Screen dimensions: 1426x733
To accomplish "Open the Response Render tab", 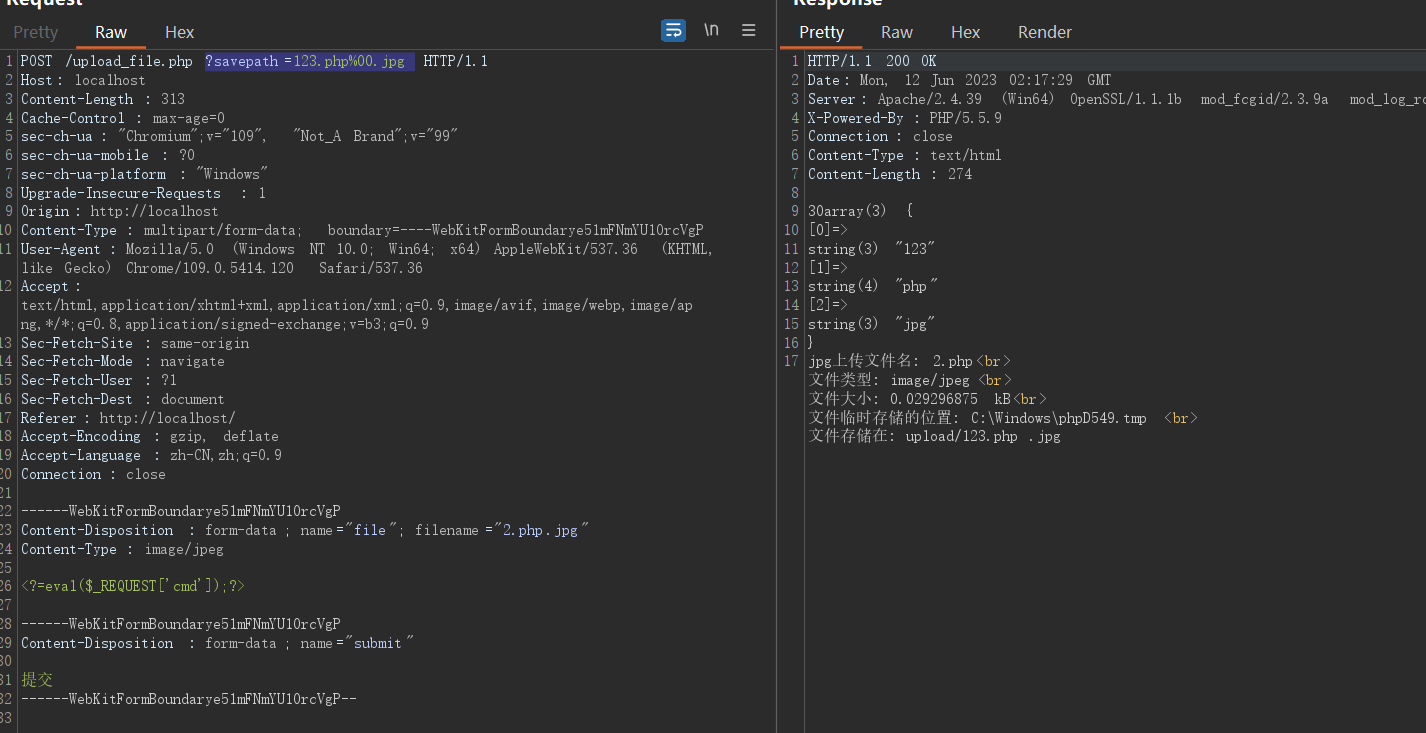I will pyautogui.click(x=1045, y=32).
